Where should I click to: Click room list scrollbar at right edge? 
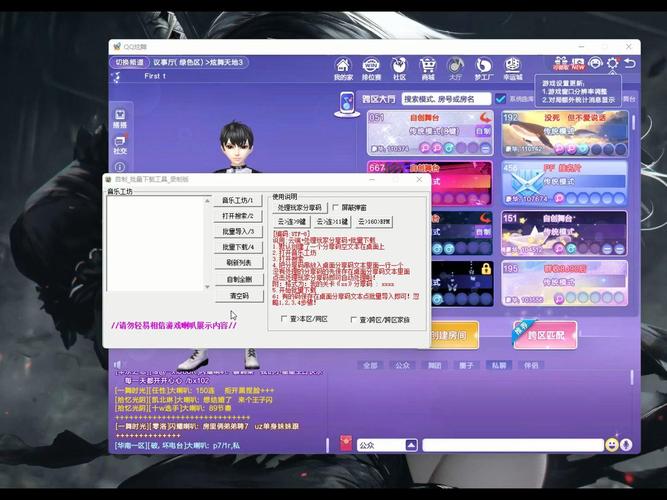[x=633, y=123]
